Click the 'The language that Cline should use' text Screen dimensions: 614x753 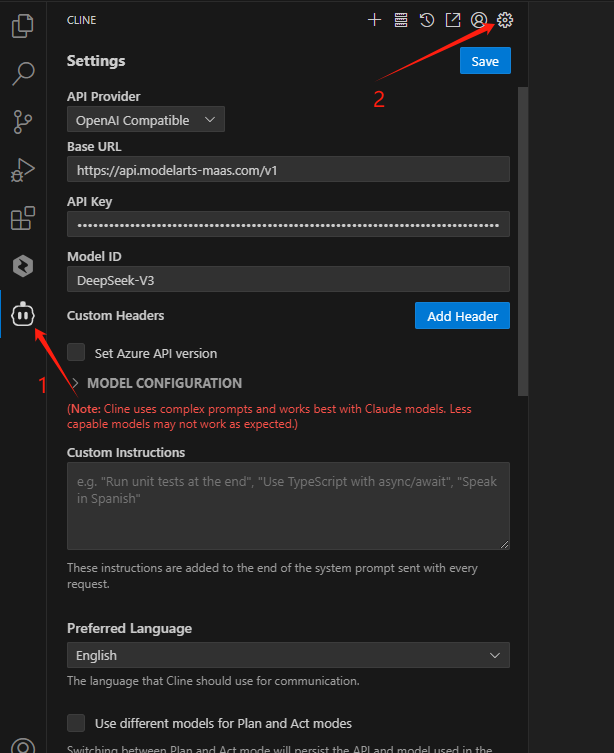(213, 681)
